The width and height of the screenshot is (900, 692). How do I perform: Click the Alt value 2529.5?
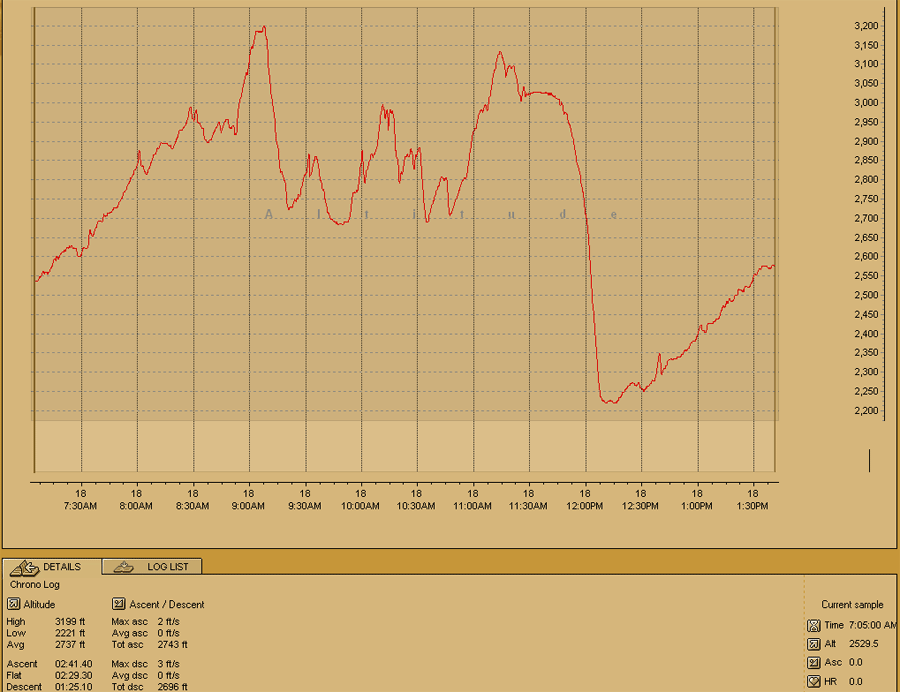(x=864, y=643)
